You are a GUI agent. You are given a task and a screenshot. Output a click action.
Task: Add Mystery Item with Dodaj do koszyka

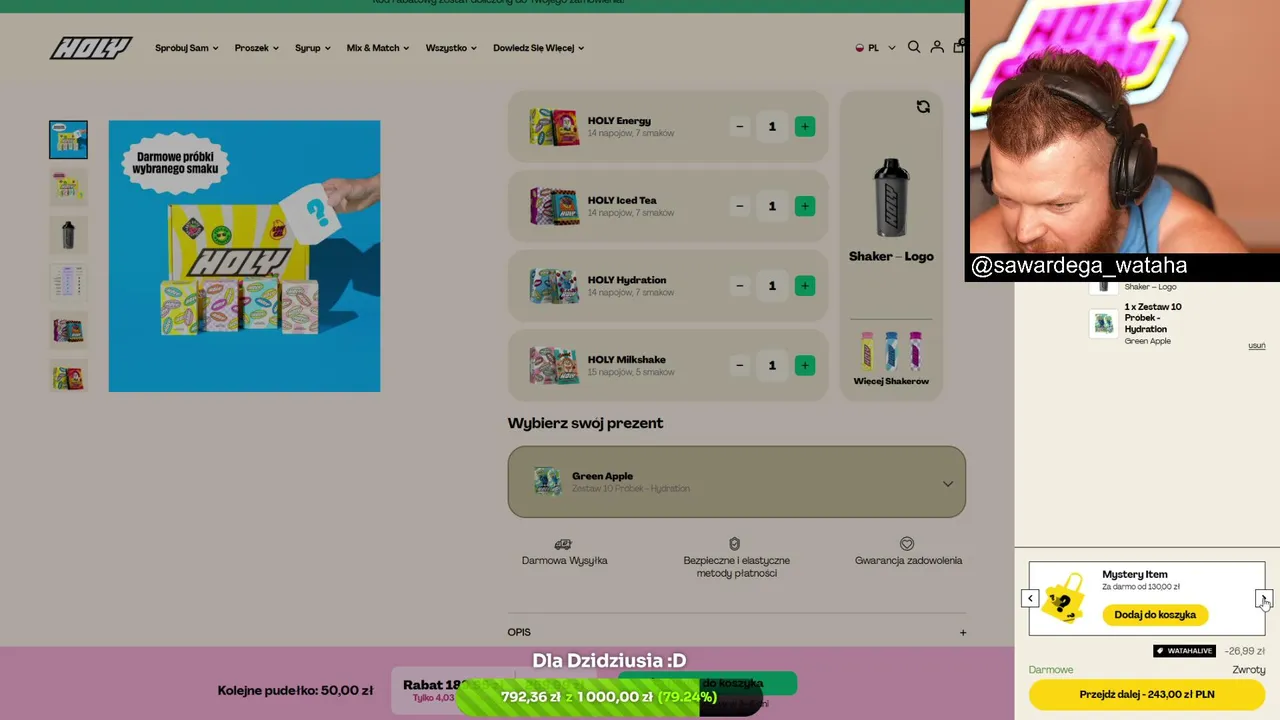[1155, 615]
